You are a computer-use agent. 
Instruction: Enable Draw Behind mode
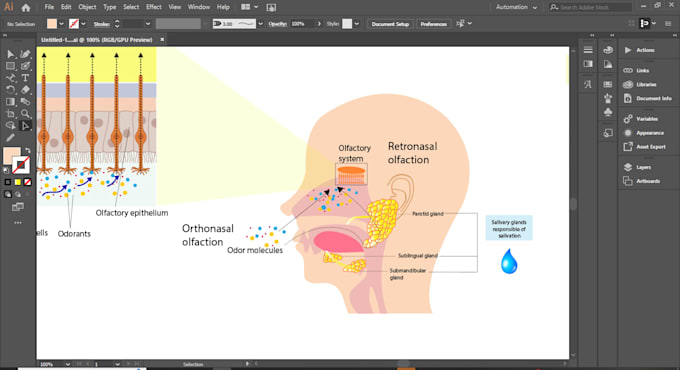point(18,195)
